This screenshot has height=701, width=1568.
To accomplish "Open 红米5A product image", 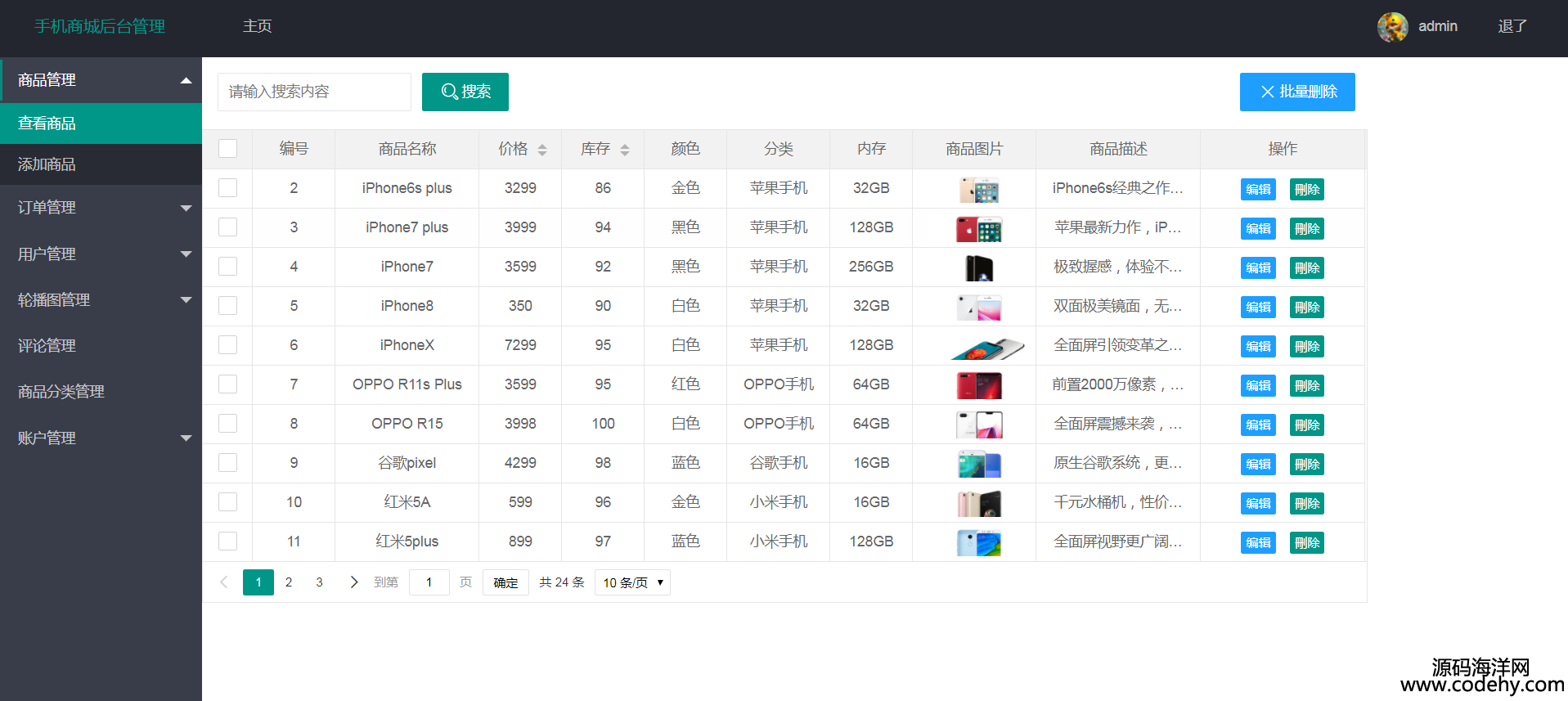I will coord(979,503).
